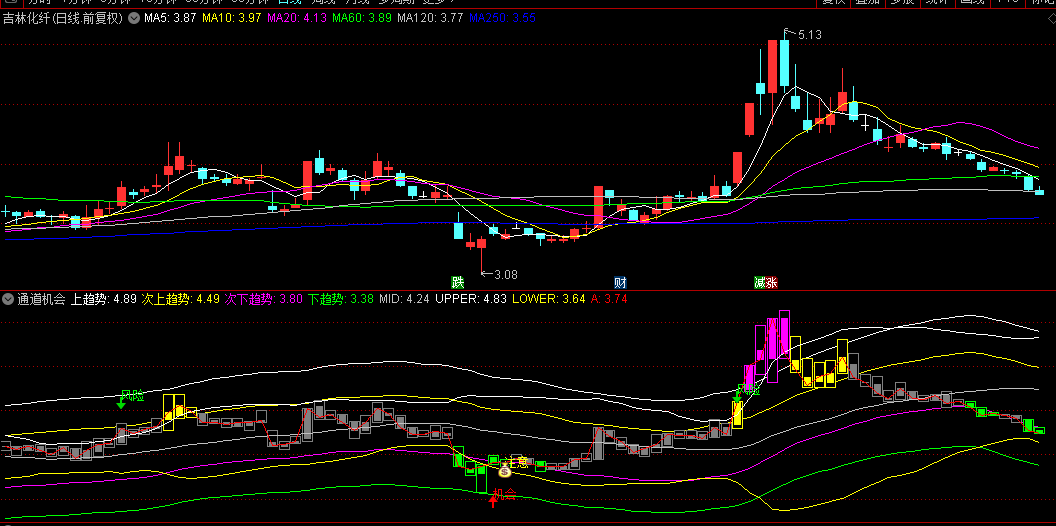Click the MA120: 3.77 label
1056x526 pixels.
(x=430, y=18)
